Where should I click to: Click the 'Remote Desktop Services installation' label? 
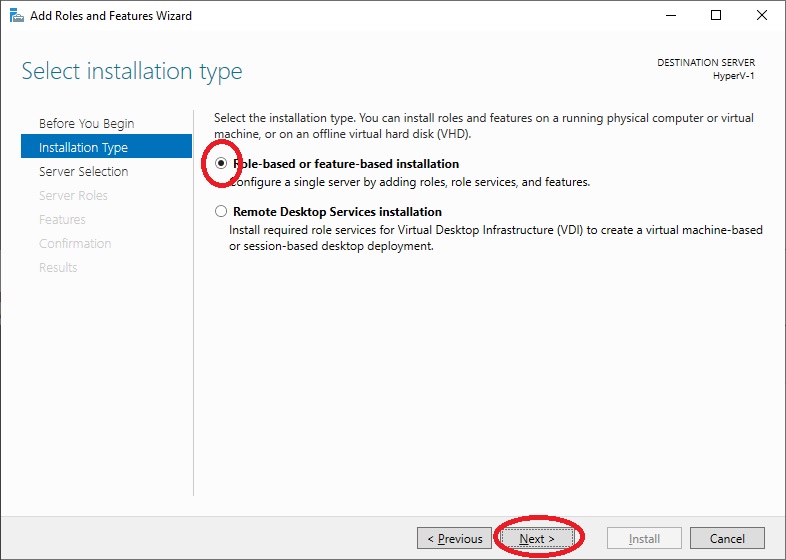[x=337, y=212]
